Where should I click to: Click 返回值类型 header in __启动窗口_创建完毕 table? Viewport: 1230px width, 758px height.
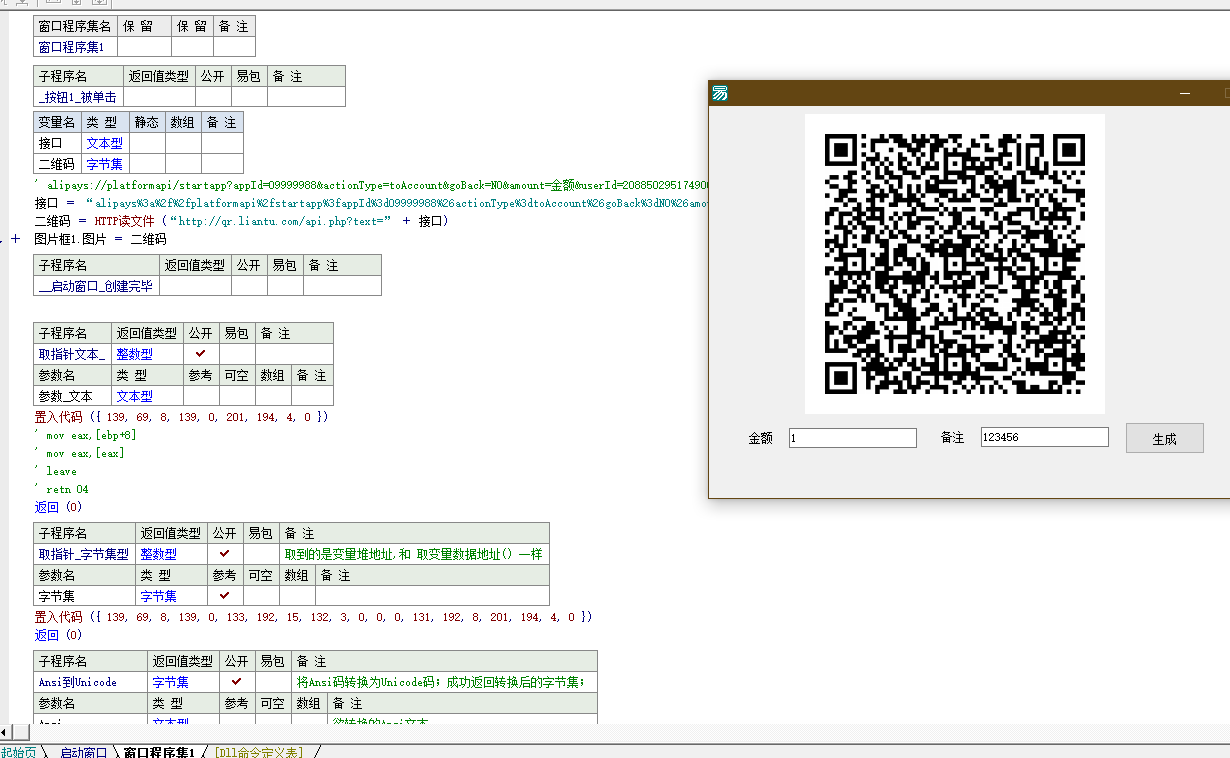click(195, 265)
